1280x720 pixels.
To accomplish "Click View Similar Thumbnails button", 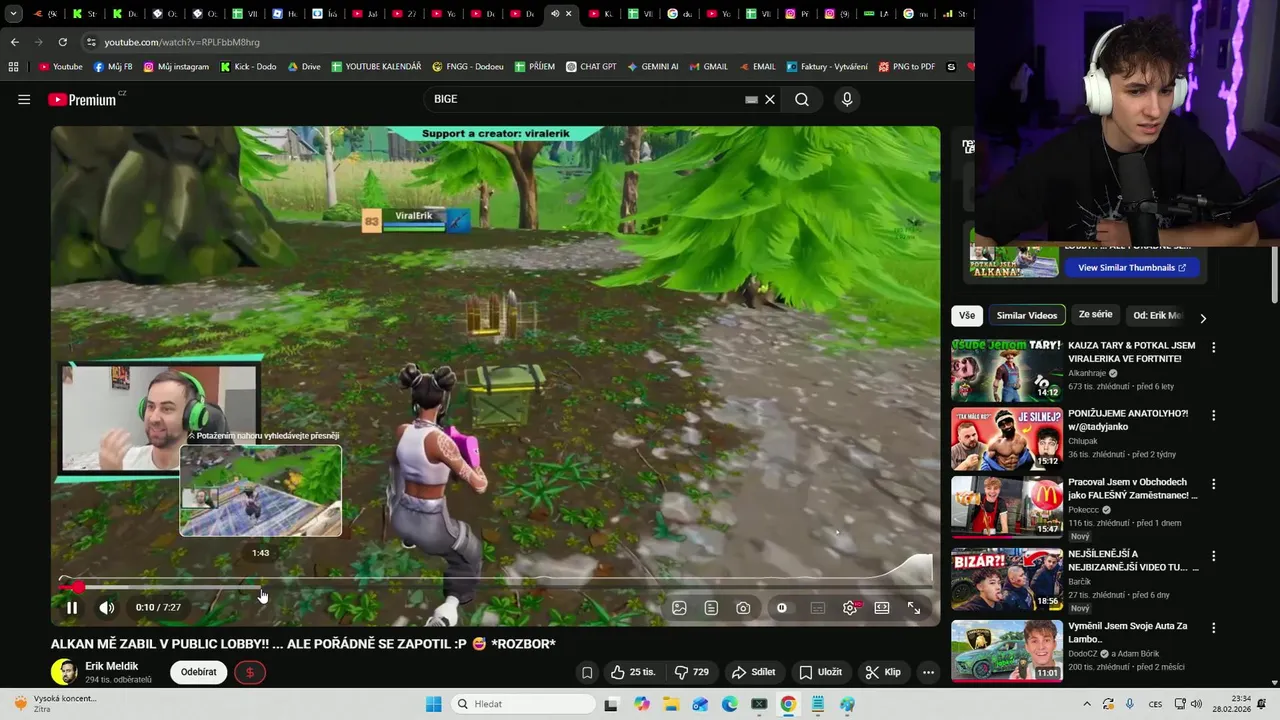I will (1131, 267).
